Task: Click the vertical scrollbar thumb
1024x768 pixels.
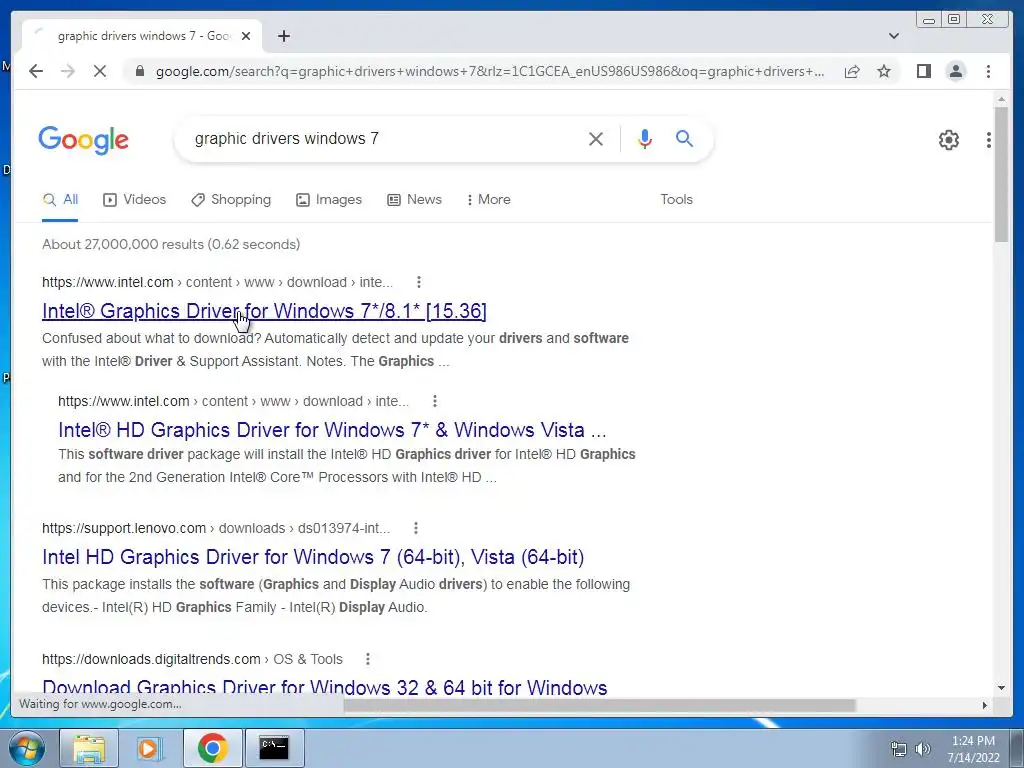Action: click(x=1001, y=174)
